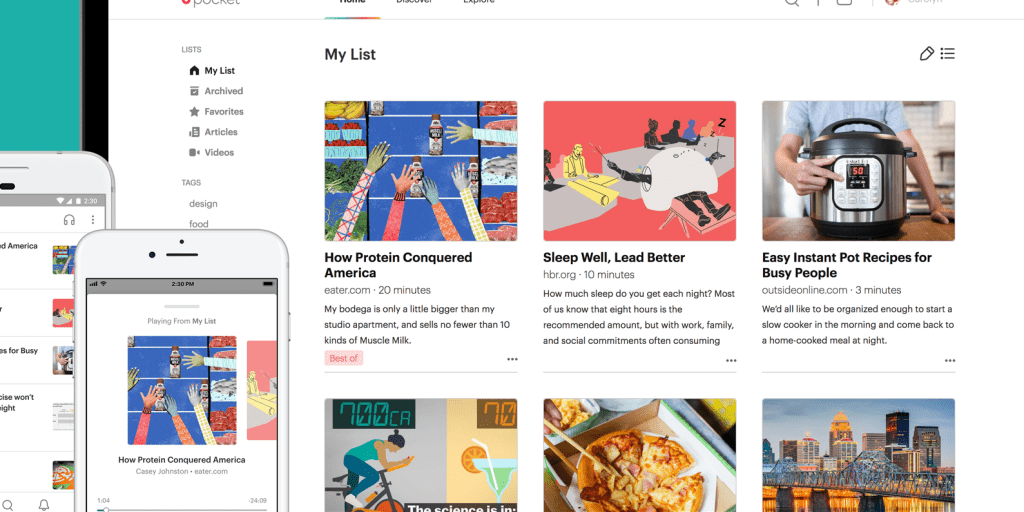Click the audio playback progress slider on phone
The width and height of the screenshot is (1024, 512).
[x=182, y=509]
